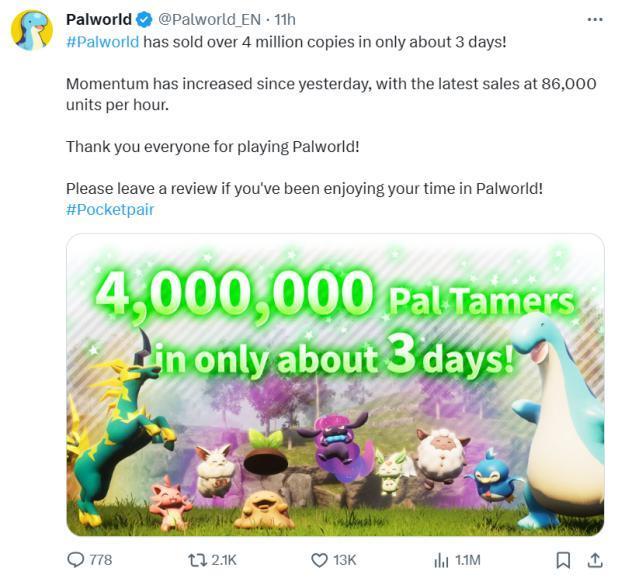Viewport: 618px width, 579px height.
Task: Click the 2.1K reposts count
Action: tap(224, 560)
